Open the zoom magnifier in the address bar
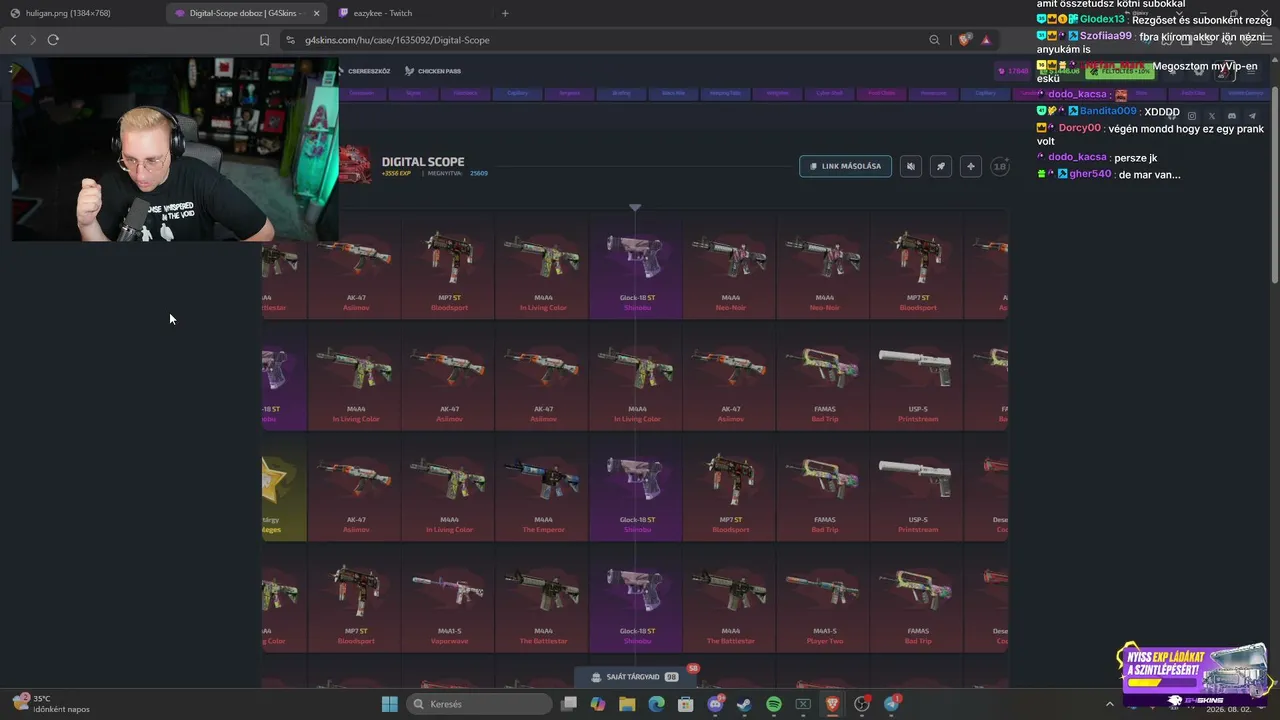 [934, 40]
